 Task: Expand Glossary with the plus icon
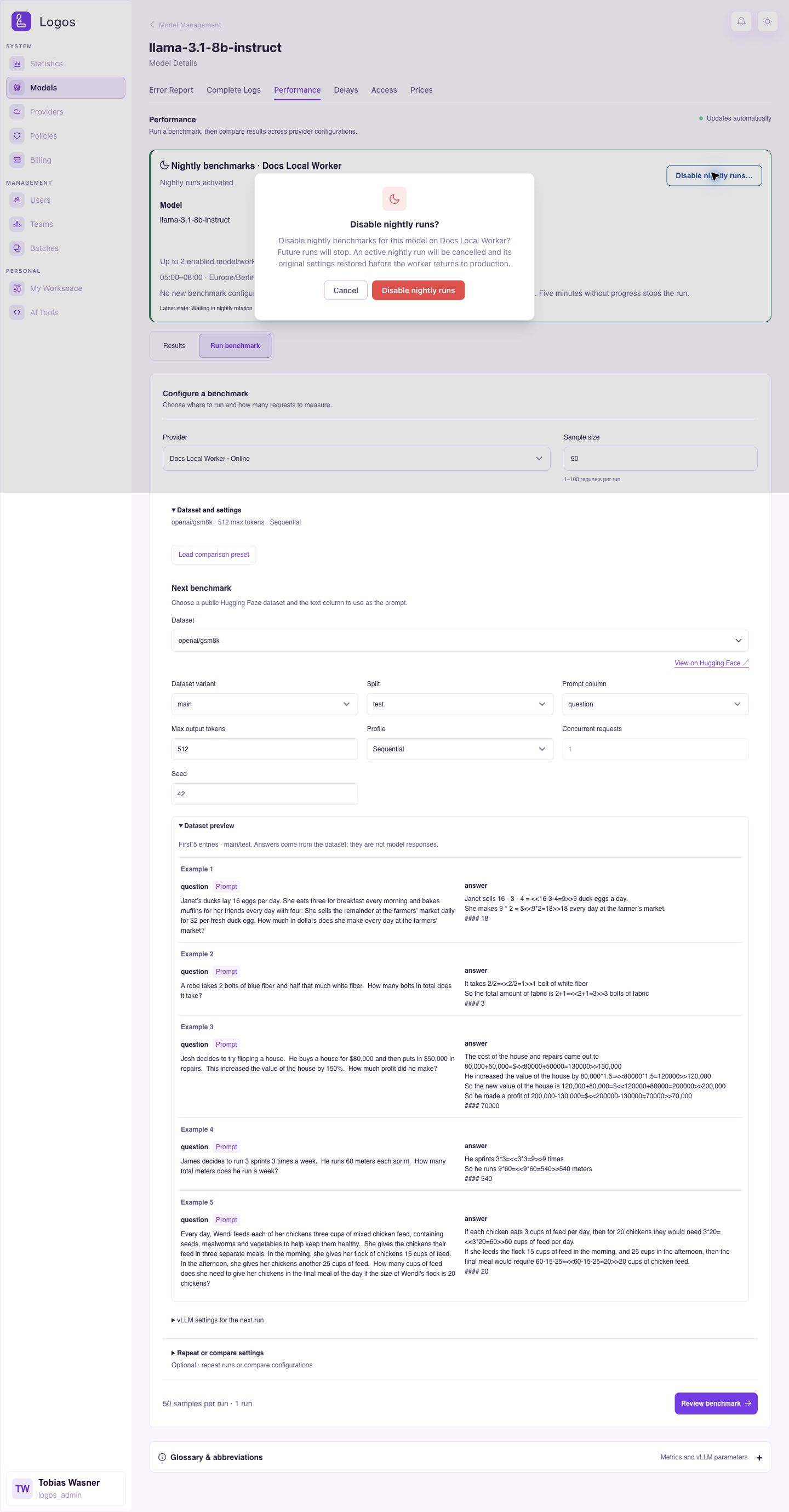pos(759,1457)
